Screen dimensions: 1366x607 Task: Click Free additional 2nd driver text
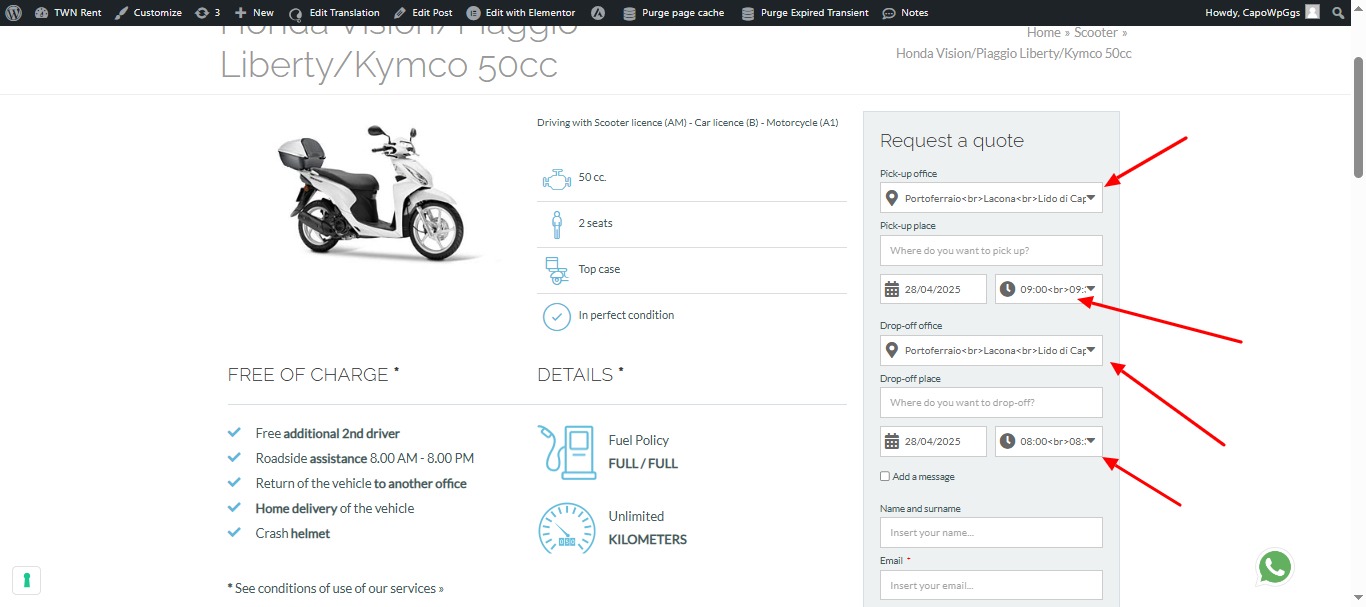click(328, 434)
